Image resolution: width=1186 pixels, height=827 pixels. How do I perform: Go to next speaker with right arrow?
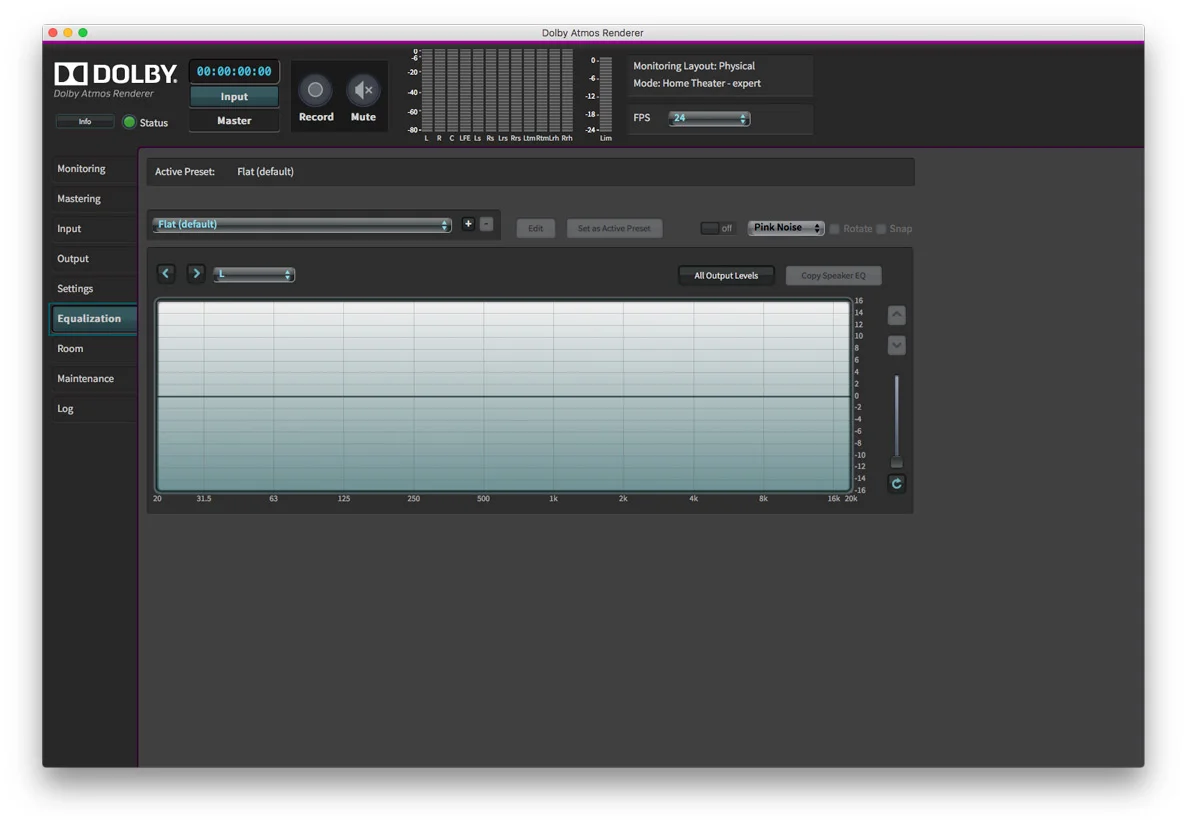tap(196, 274)
